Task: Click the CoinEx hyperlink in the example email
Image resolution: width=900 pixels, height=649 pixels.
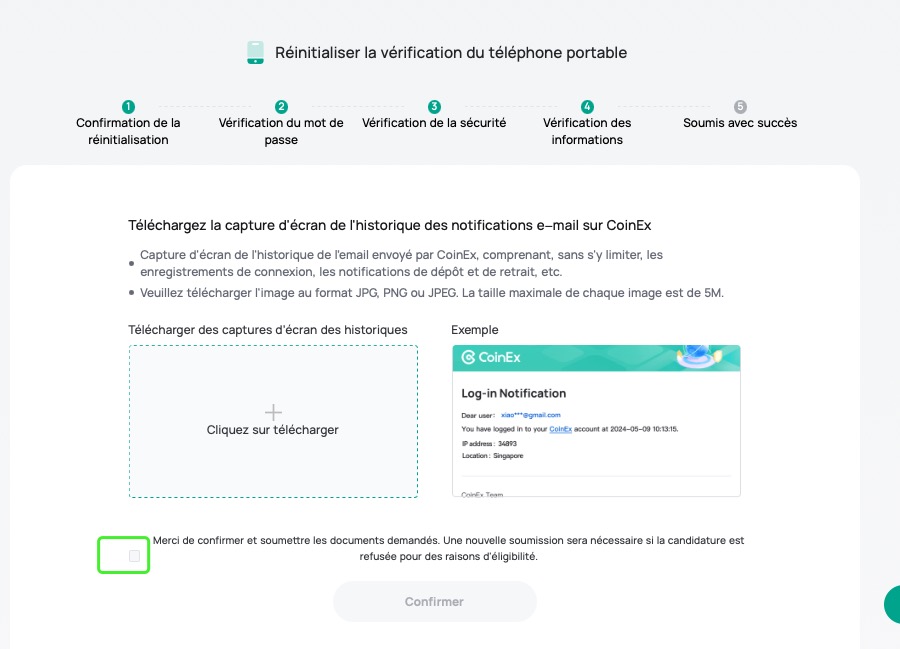Action: click(x=560, y=429)
